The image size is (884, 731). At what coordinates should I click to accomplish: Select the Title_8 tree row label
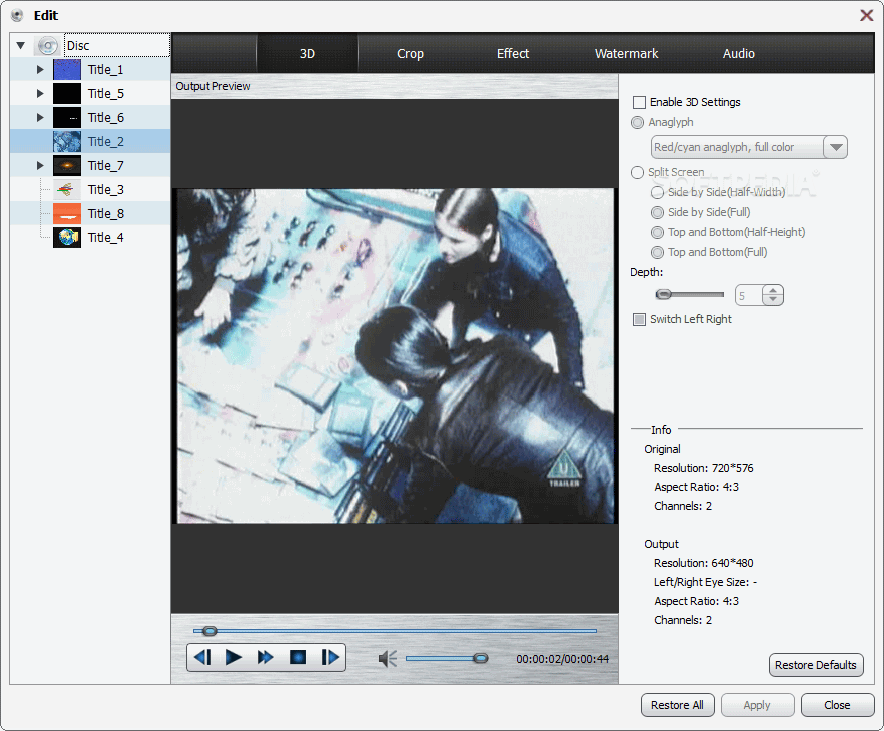point(105,214)
